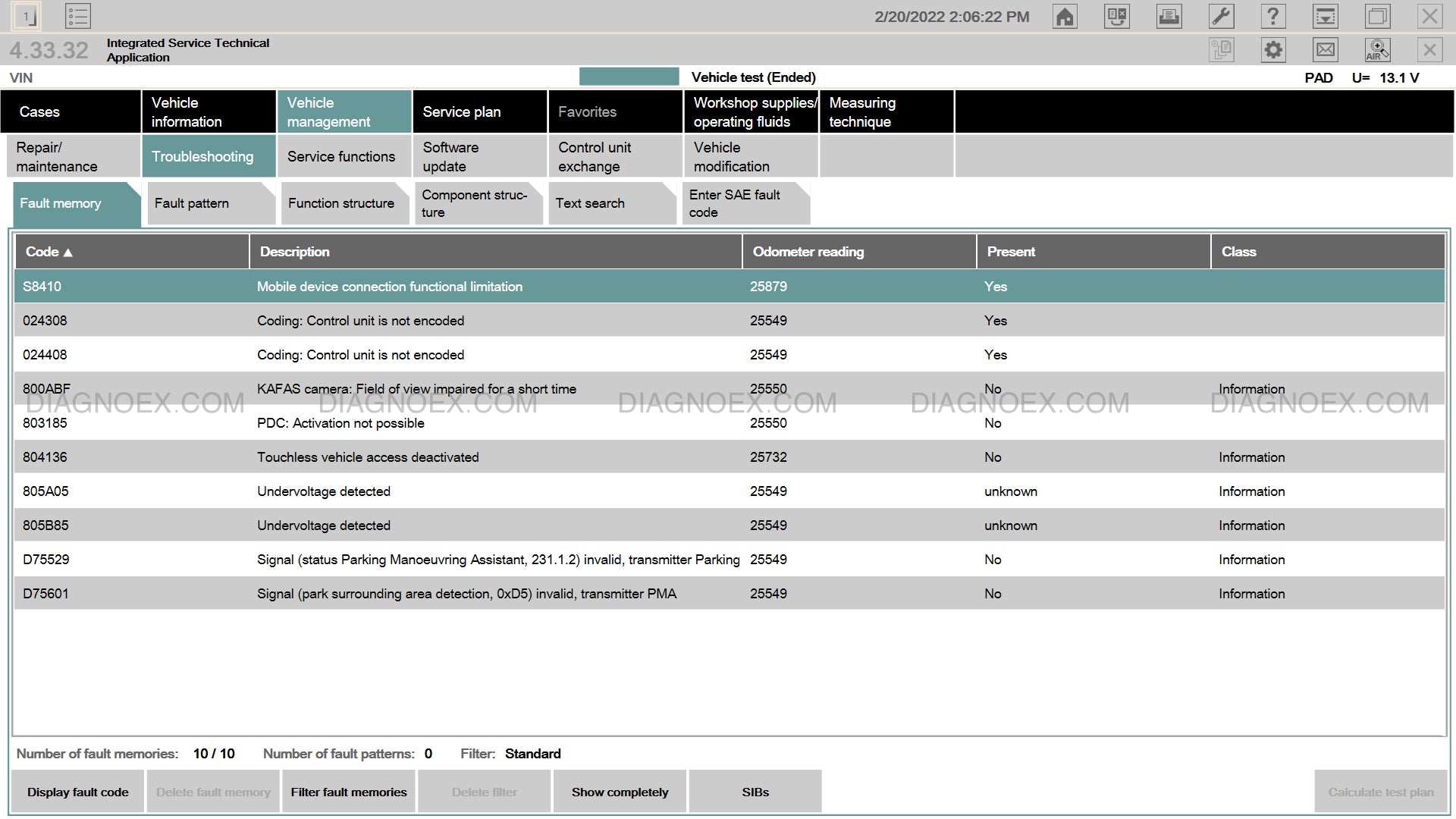Viewport: 1456px width, 819px height.
Task: Select fault row D75529
Action: [x=730, y=560]
